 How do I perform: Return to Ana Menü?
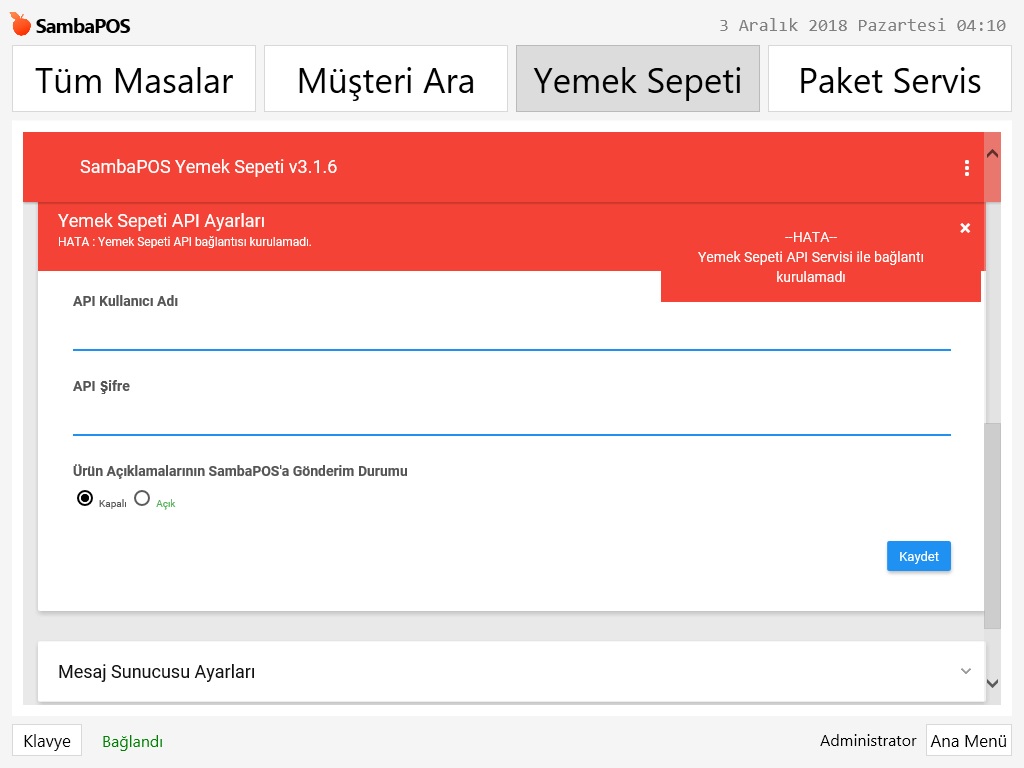[968, 741]
